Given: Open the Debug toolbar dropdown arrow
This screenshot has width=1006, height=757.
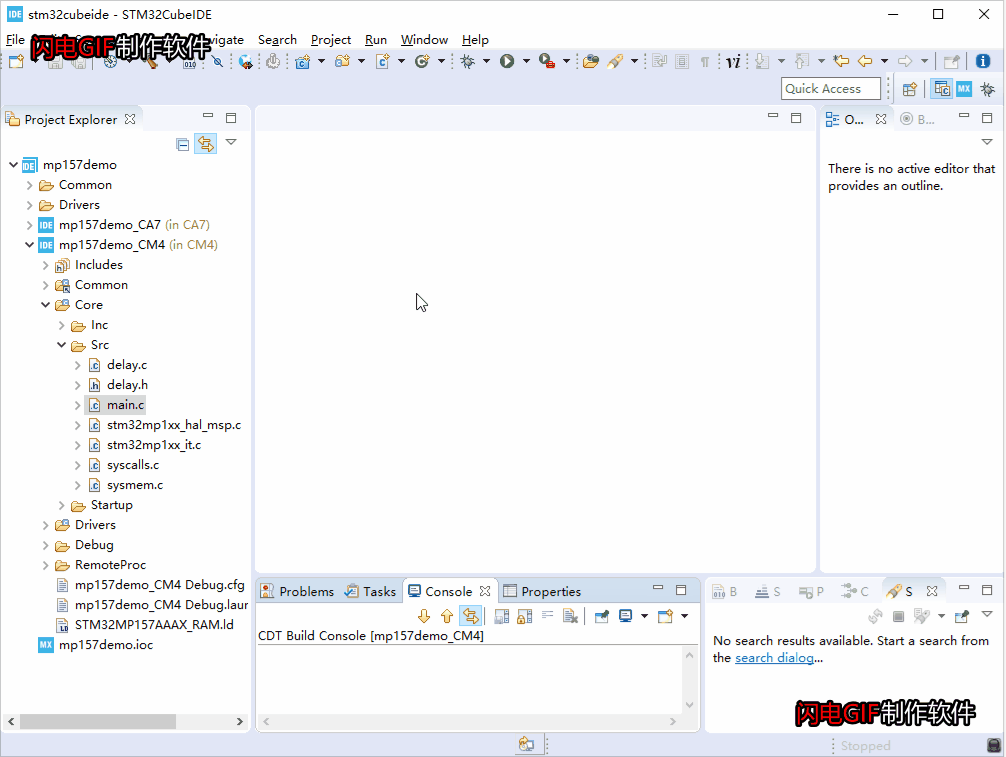Looking at the screenshot, I should (x=486, y=62).
